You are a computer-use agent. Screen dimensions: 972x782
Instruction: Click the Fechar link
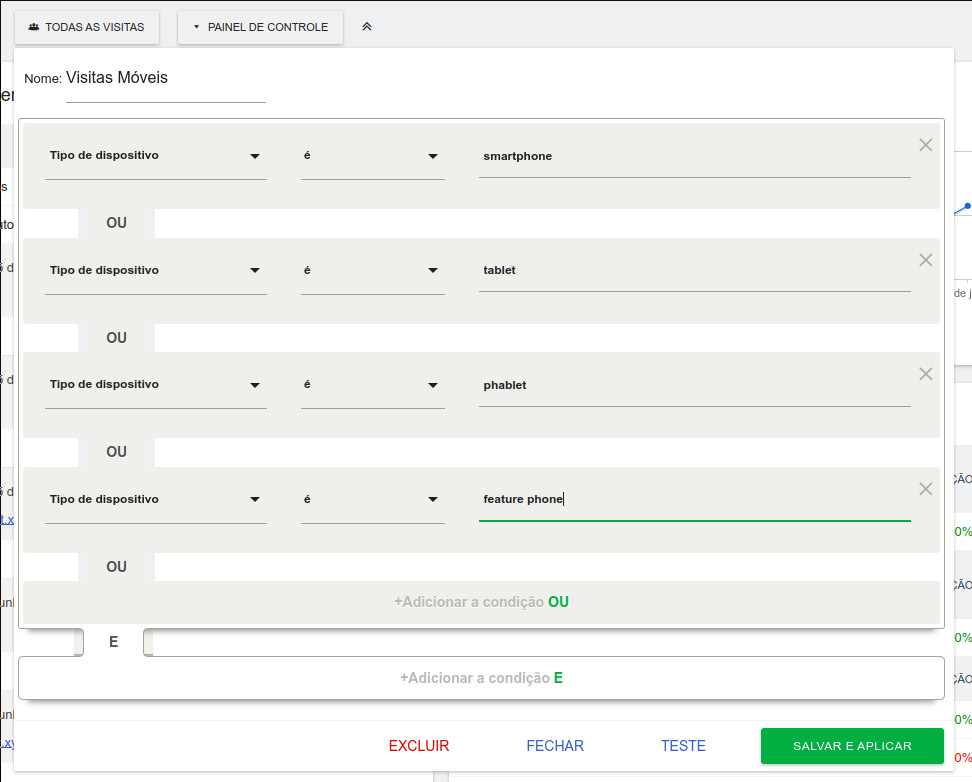tap(555, 746)
